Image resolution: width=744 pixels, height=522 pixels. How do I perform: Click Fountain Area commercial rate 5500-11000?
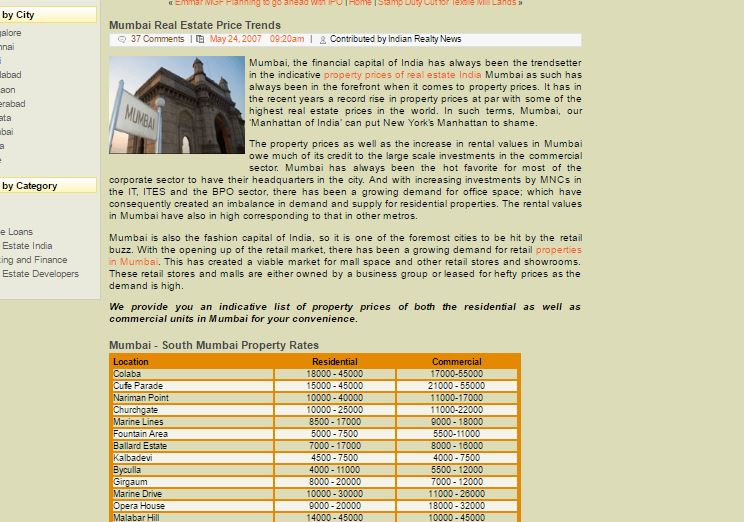(456, 434)
